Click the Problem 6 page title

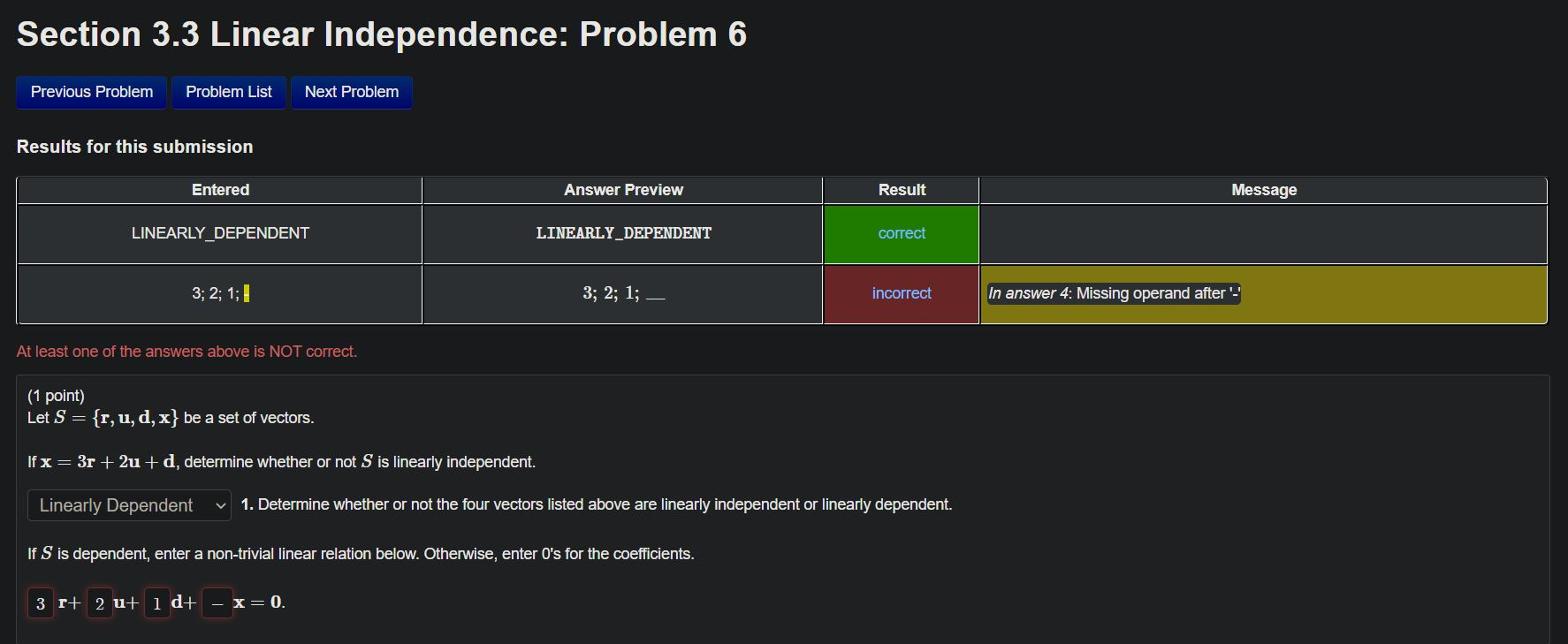(x=382, y=34)
